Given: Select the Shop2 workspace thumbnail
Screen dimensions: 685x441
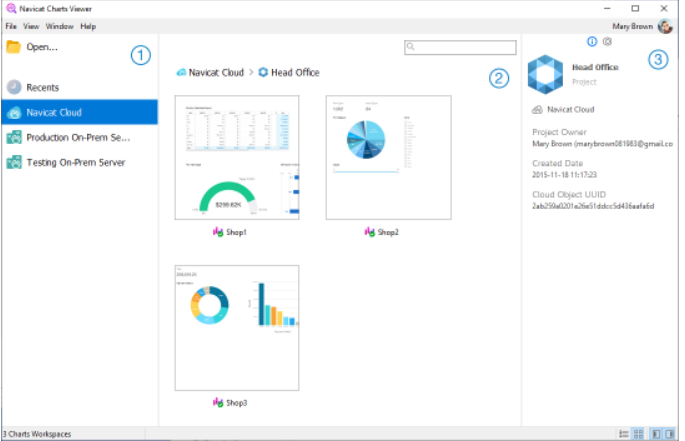Looking at the screenshot, I should pos(388,157).
